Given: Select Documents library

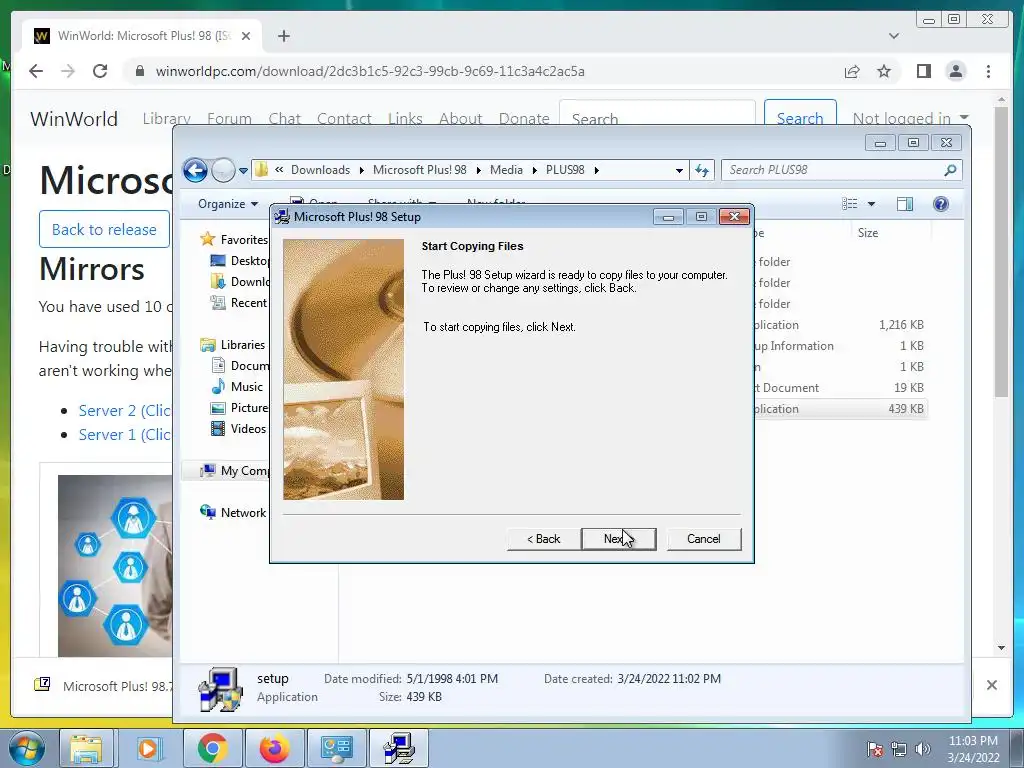Looking at the screenshot, I should coord(239,366).
